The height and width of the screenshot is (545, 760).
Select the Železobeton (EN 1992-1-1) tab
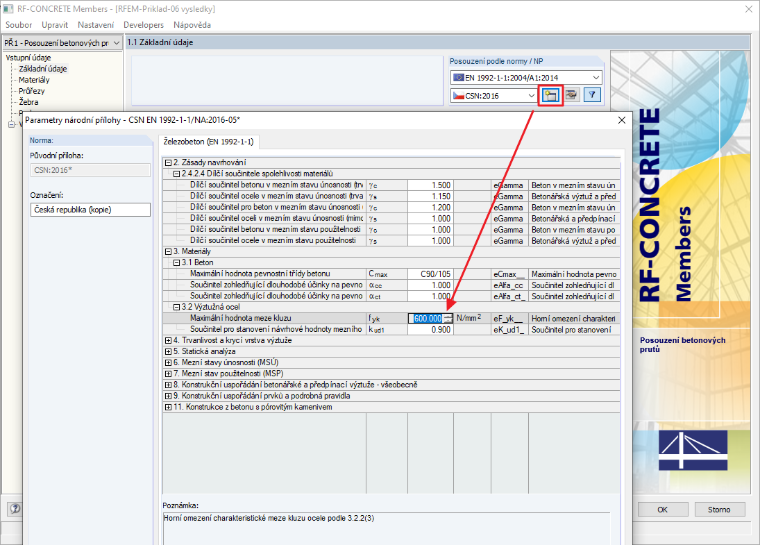click(208, 142)
